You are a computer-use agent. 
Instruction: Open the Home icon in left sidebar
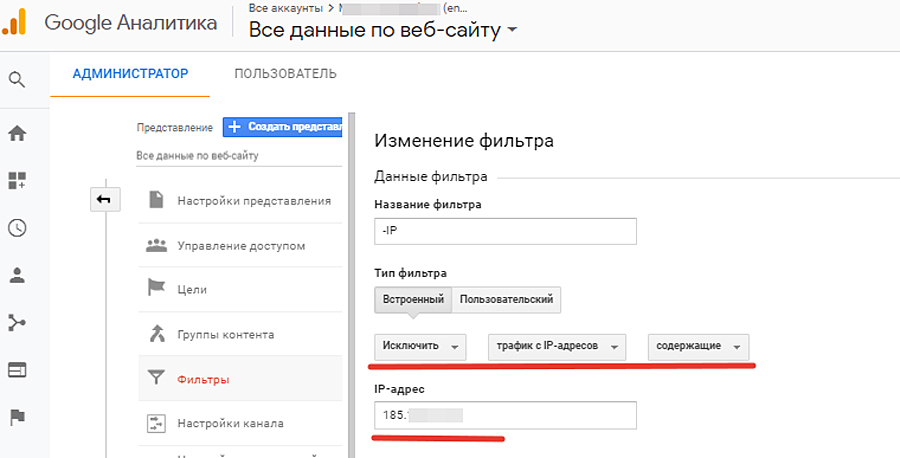coord(17,133)
